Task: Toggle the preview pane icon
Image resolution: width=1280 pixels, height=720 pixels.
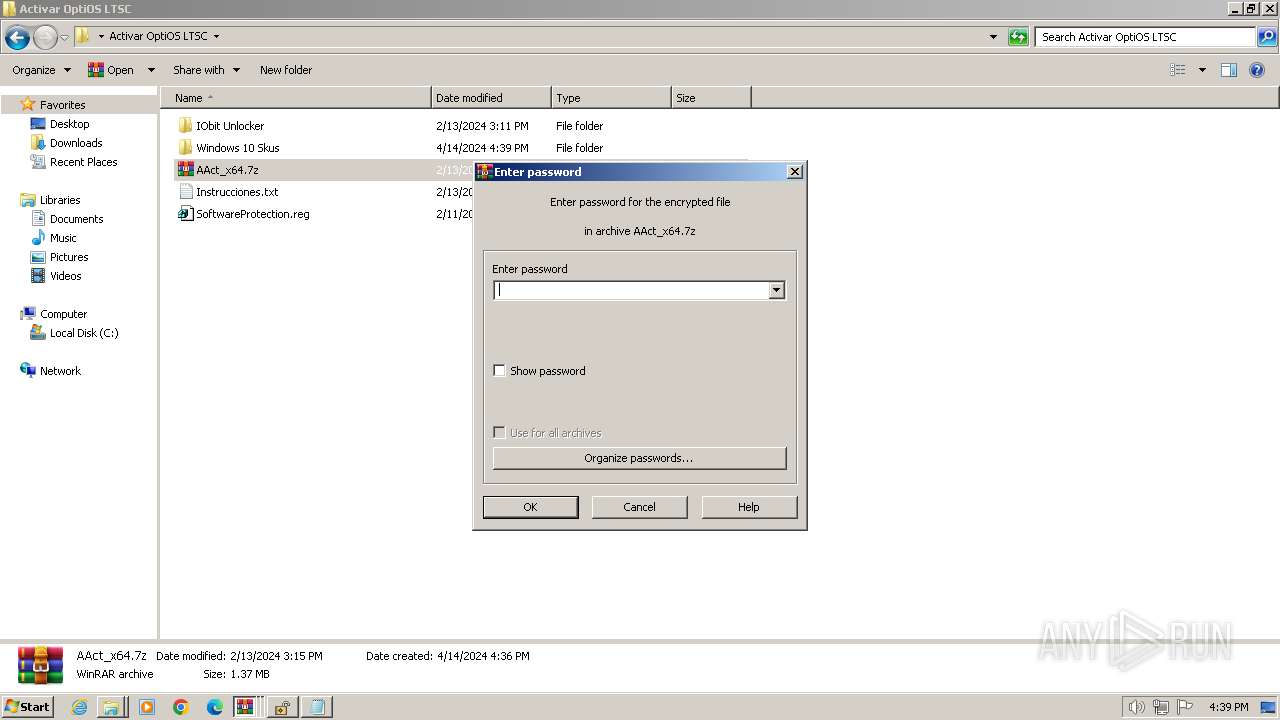Action: click(1229, 70)
